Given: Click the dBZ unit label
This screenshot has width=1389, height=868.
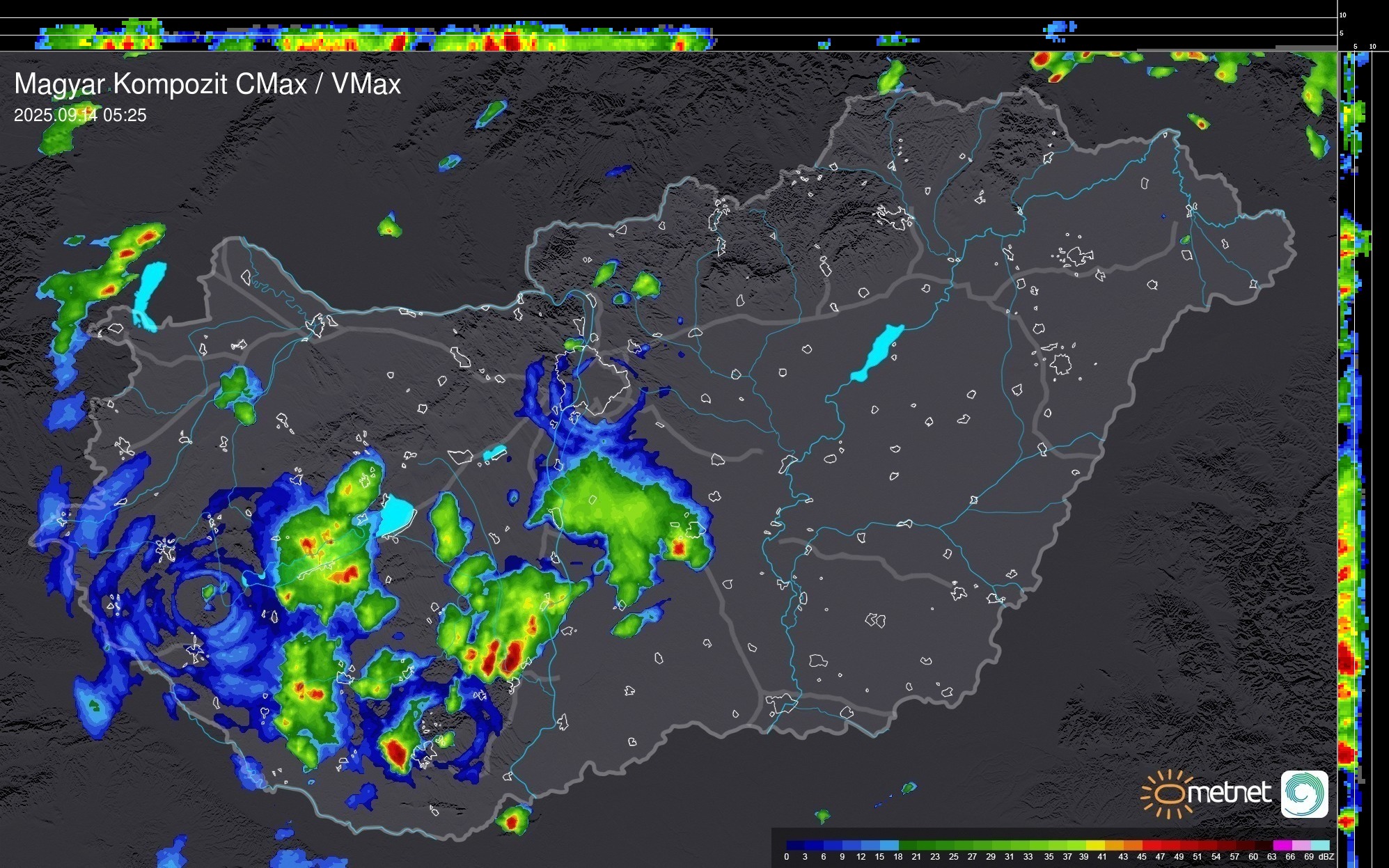Looking at the screenshot, I should 1326,857.
